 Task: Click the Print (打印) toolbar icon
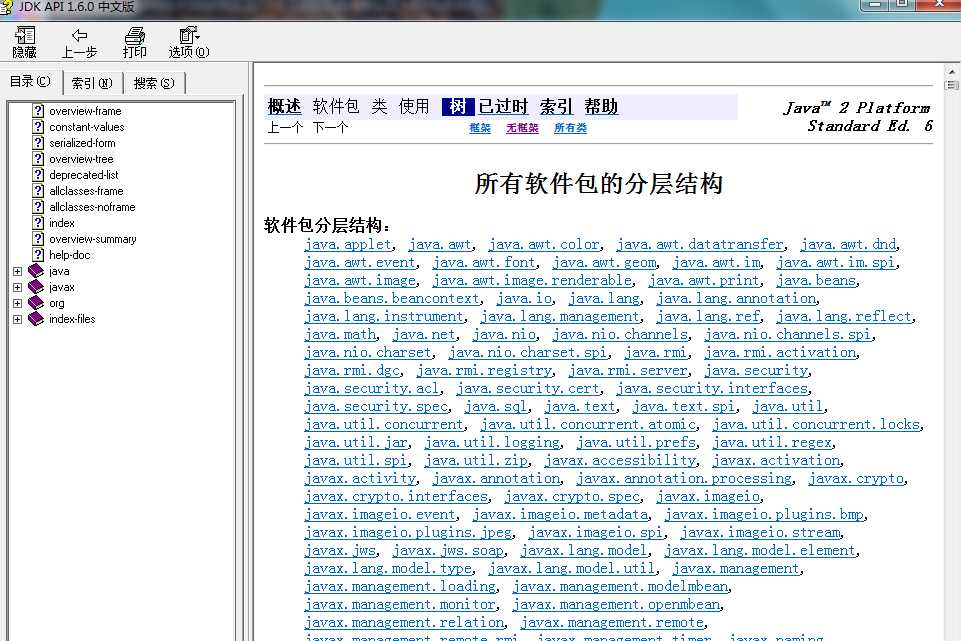coord(134,35)
